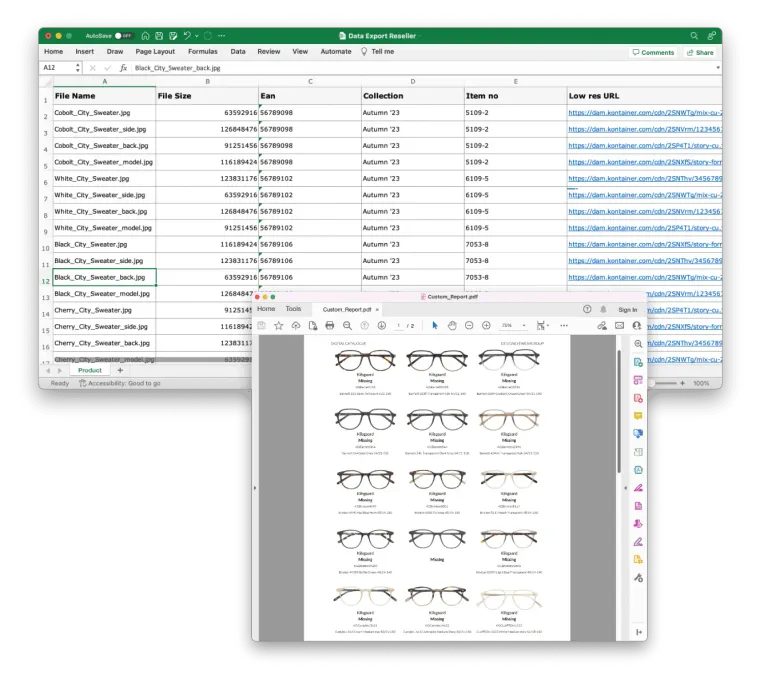Open the Insert ribbon tab
Screen dimensions: 768x686
[x=84, y=51]
